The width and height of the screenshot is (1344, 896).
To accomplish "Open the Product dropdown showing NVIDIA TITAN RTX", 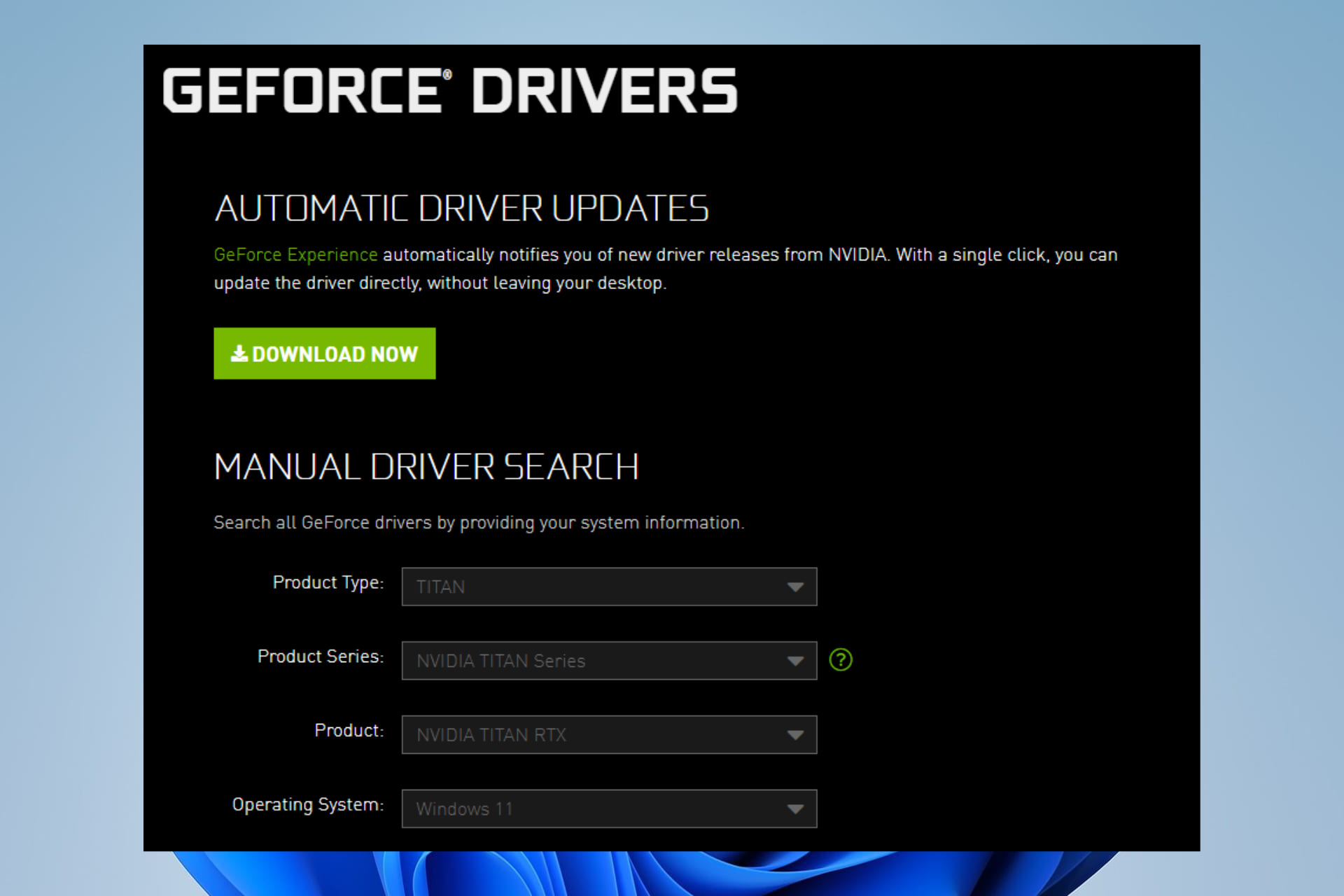I will 608,735.
